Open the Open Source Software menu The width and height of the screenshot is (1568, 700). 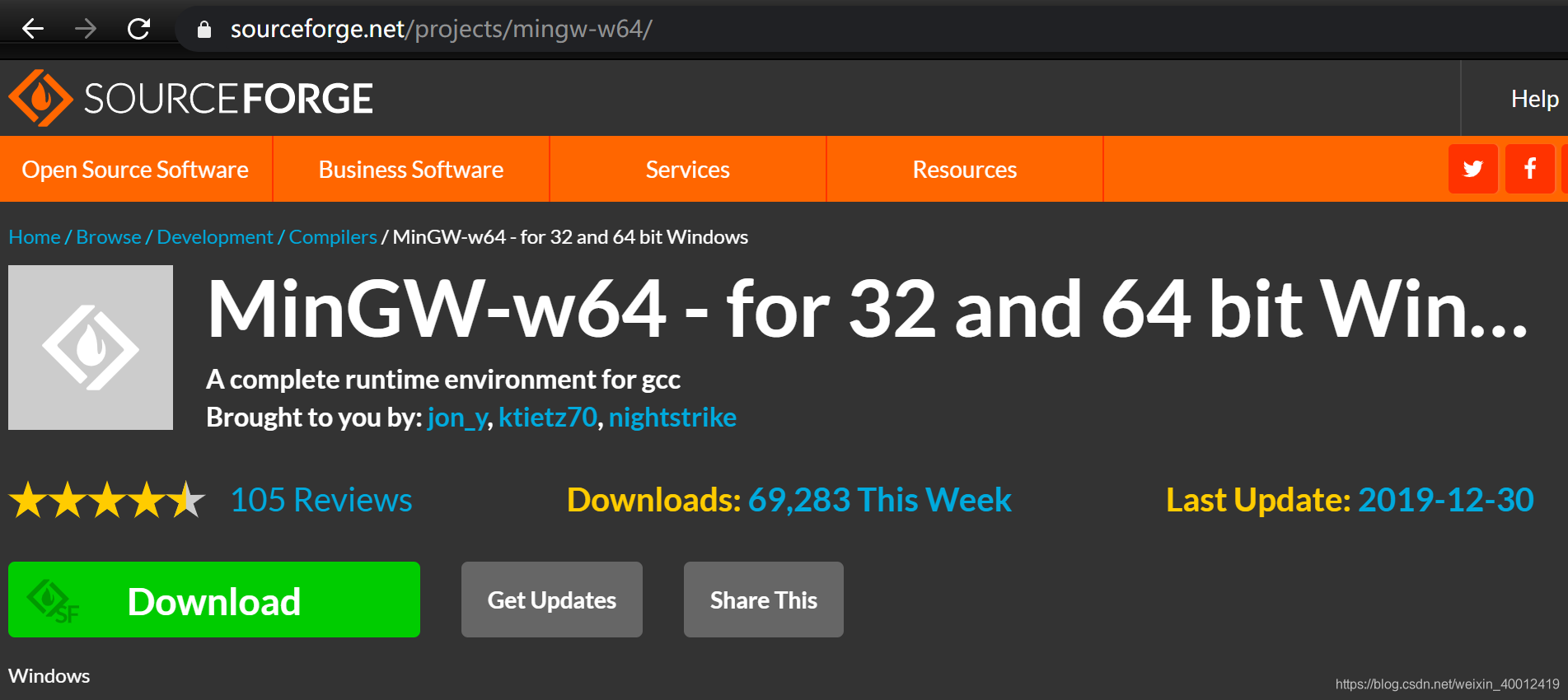135,169
